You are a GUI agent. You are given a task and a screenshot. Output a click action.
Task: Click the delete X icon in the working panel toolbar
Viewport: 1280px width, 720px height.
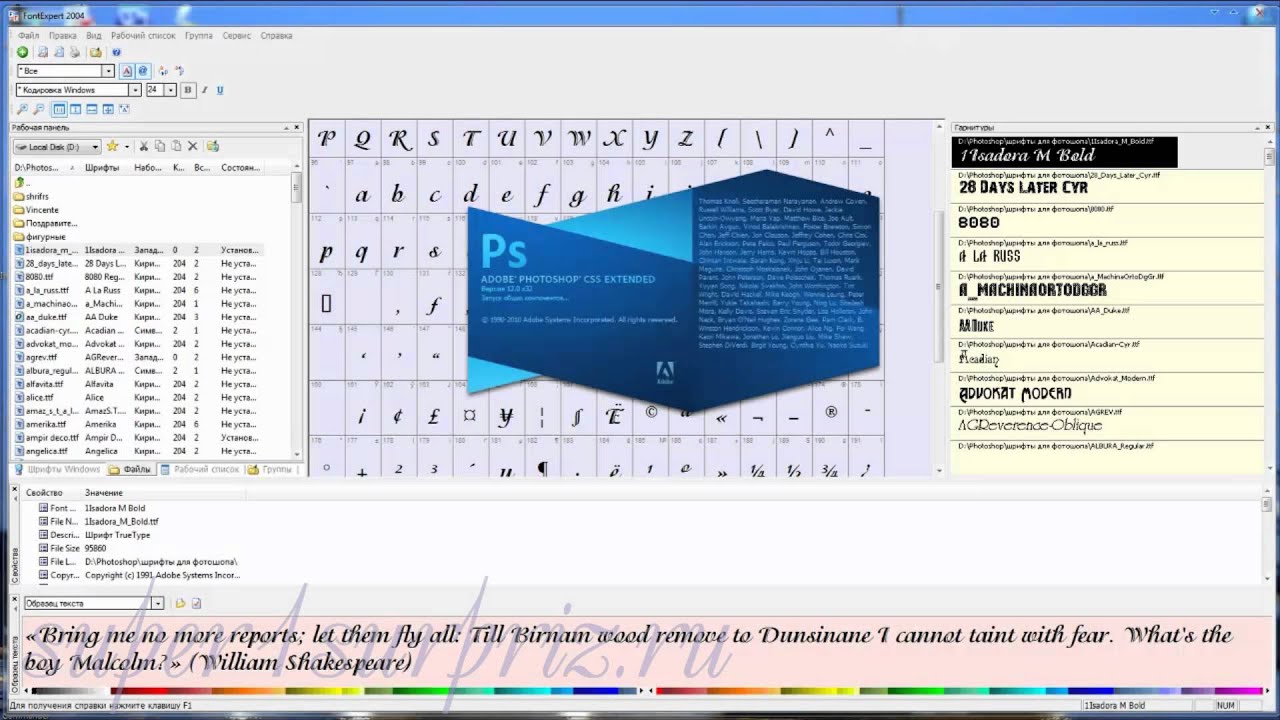pyautogui.click(x=193, y=146)
